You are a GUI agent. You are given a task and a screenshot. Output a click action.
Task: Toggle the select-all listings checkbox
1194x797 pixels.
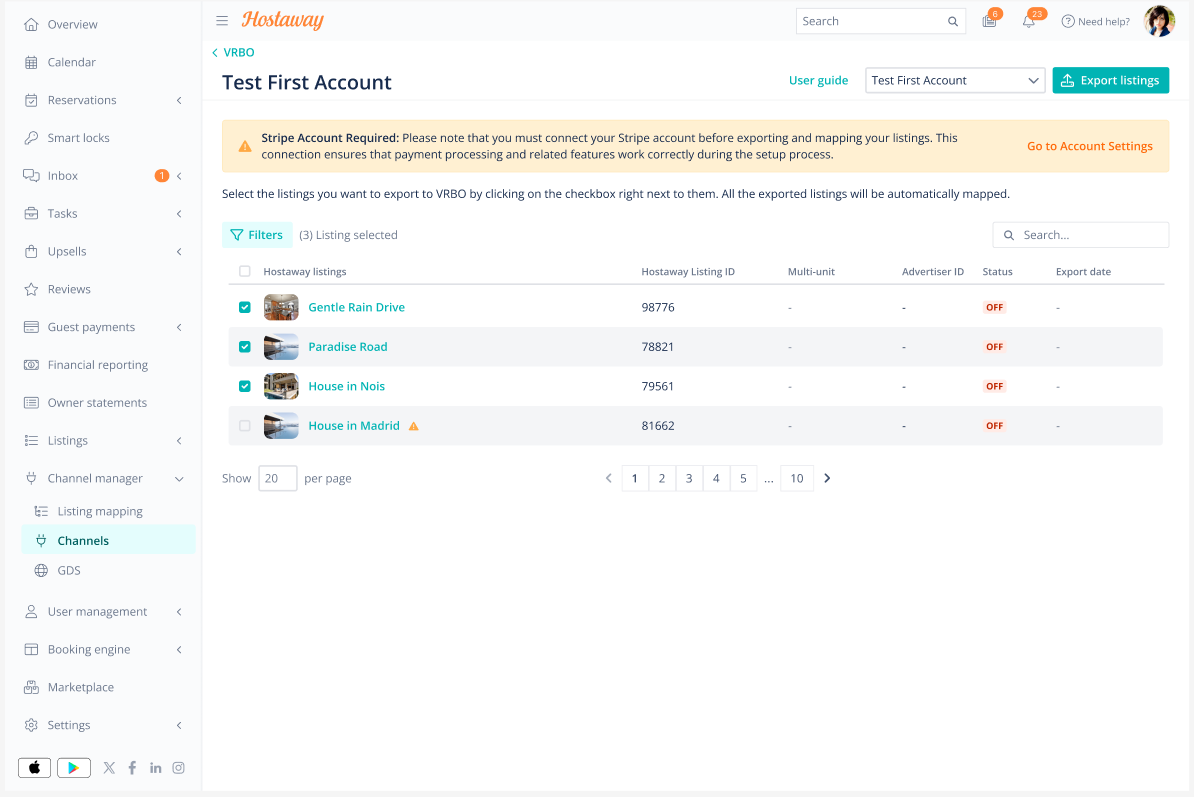244,271
